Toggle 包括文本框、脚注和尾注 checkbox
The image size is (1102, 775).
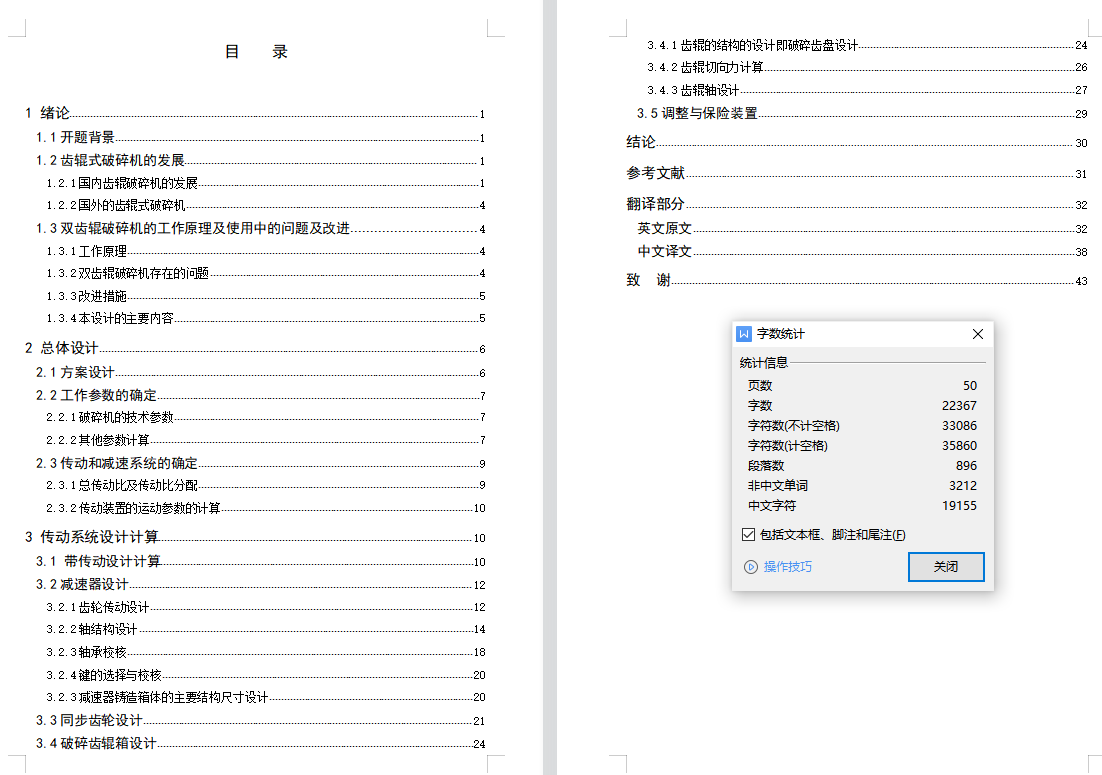[x=749, y=535]
